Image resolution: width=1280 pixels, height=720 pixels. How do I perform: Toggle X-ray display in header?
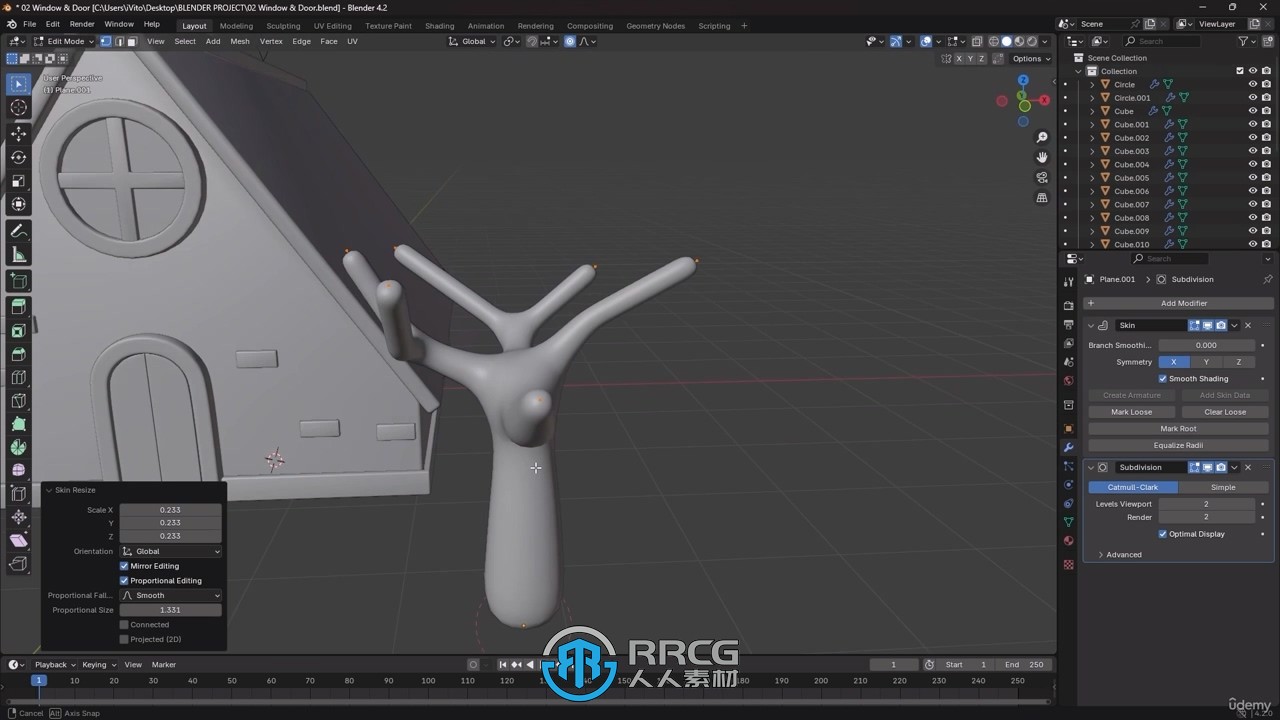pyautogui.click(x=978, y=41)
